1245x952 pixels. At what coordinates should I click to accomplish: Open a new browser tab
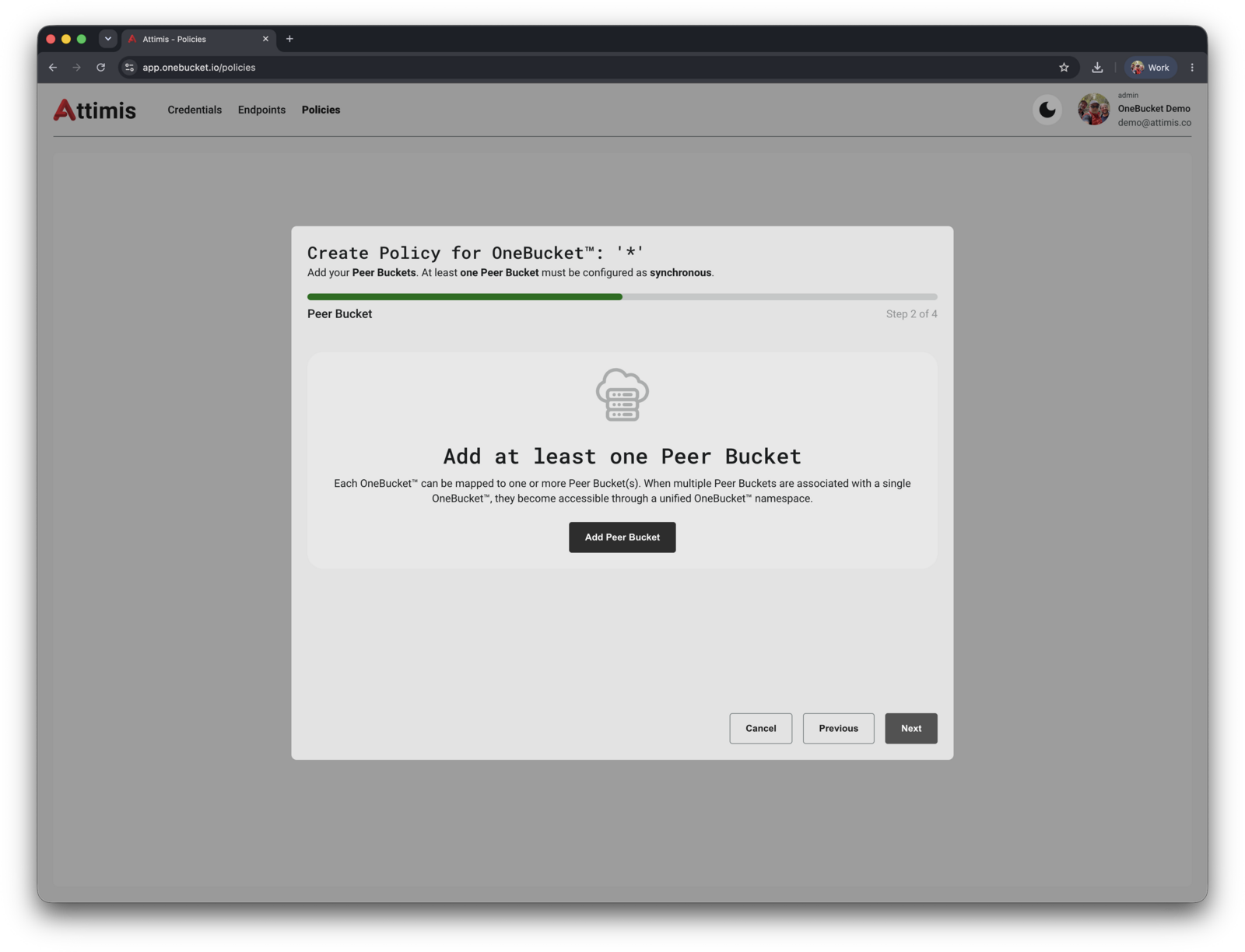289,39
